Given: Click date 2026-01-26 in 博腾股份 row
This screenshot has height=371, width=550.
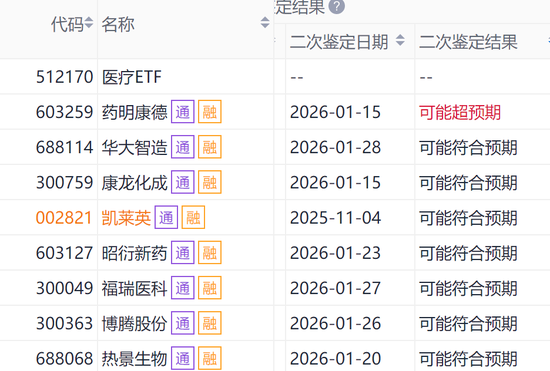Looking at the screenshot, I should [x=335, y=324].
